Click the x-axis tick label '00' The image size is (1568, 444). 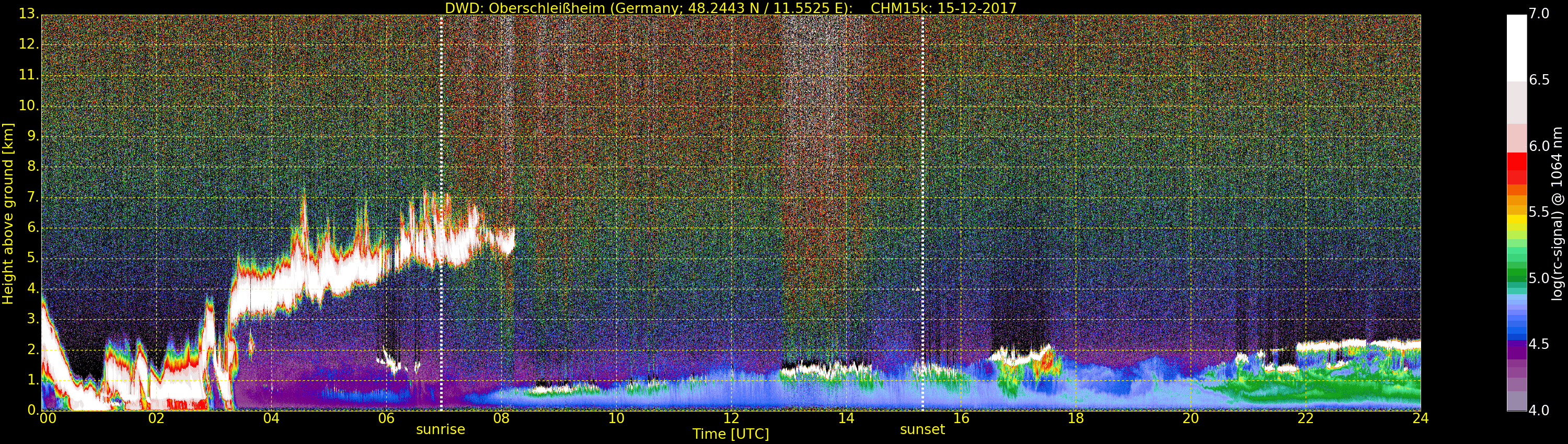point(48,418)
